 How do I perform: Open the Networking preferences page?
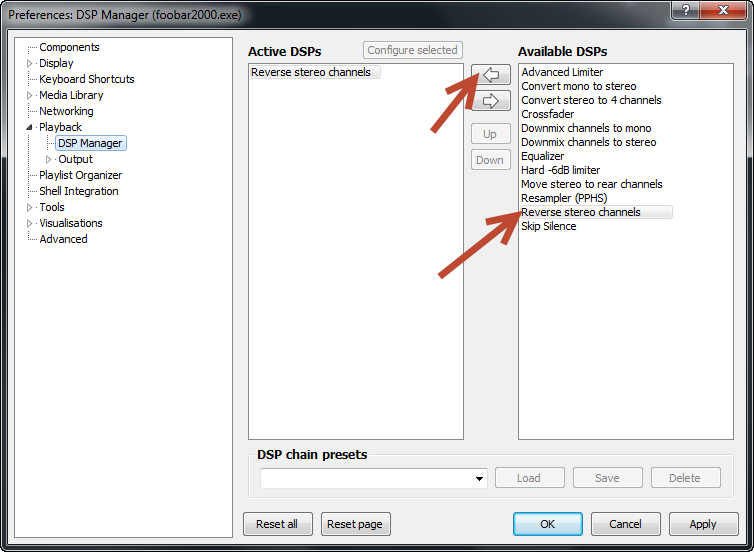coord(66,111)
